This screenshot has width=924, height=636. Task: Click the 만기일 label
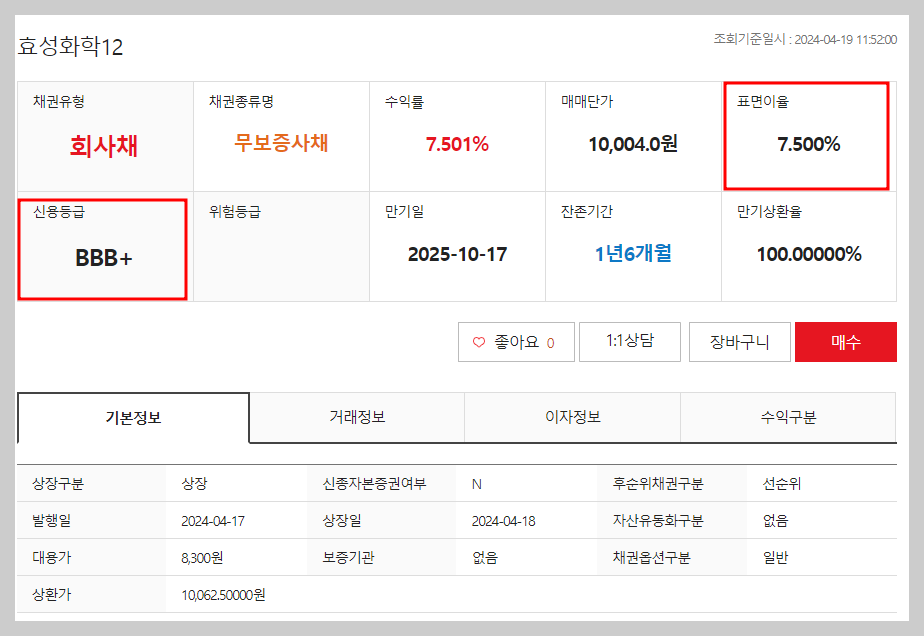pyautogui.click(x=404, y=212)
